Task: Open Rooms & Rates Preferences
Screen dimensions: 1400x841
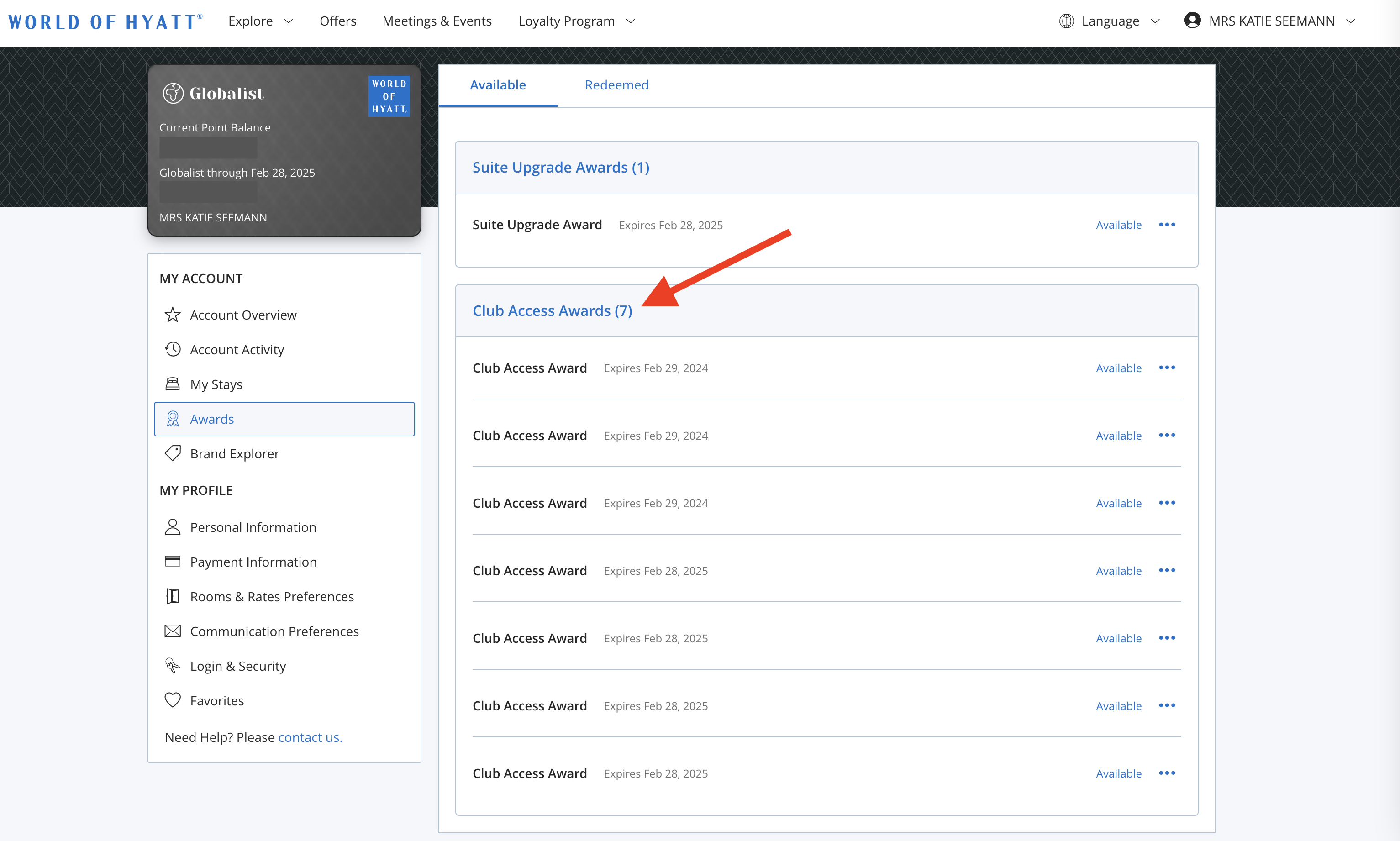Action: [x=272, y=596]
